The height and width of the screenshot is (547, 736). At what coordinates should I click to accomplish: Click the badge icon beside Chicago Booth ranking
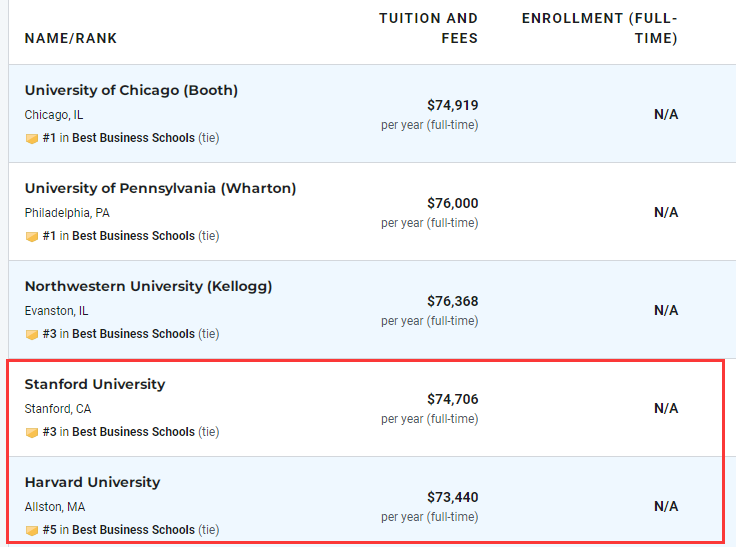pos(31,139)
